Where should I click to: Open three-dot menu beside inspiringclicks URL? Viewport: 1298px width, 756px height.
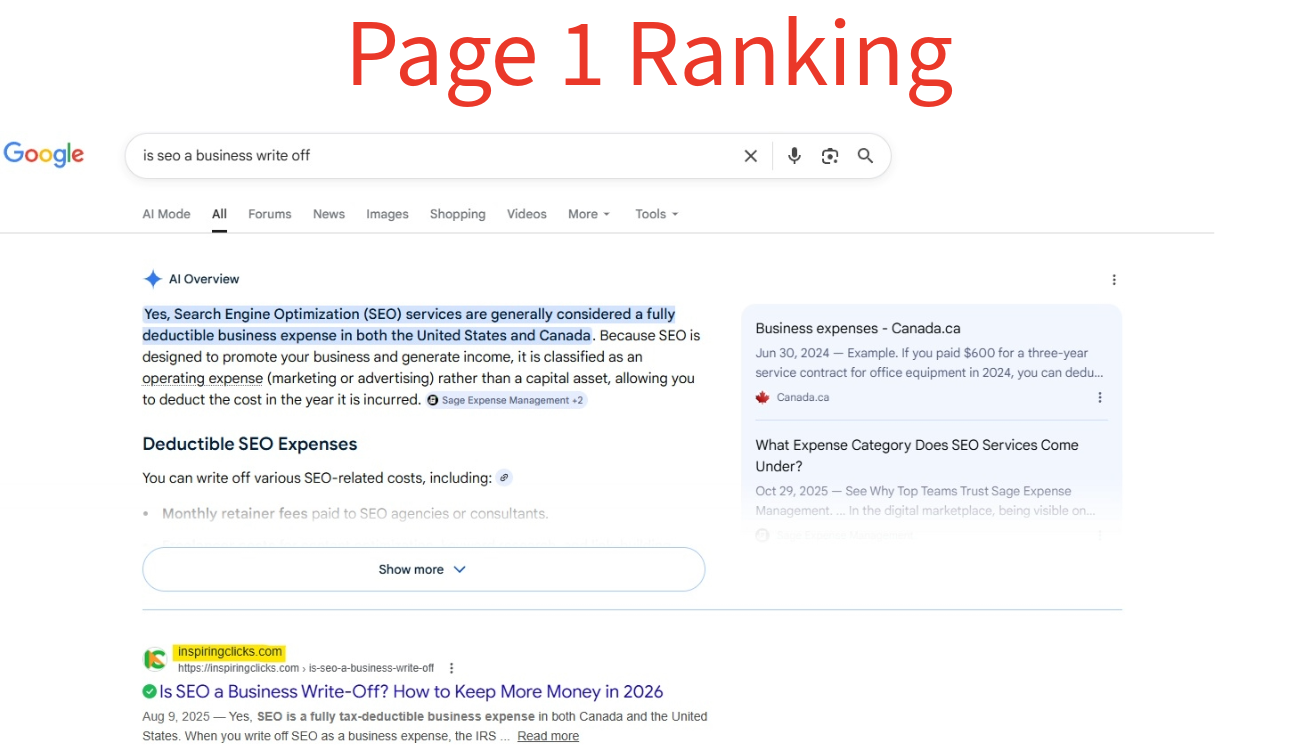click(x=451, y=668)
